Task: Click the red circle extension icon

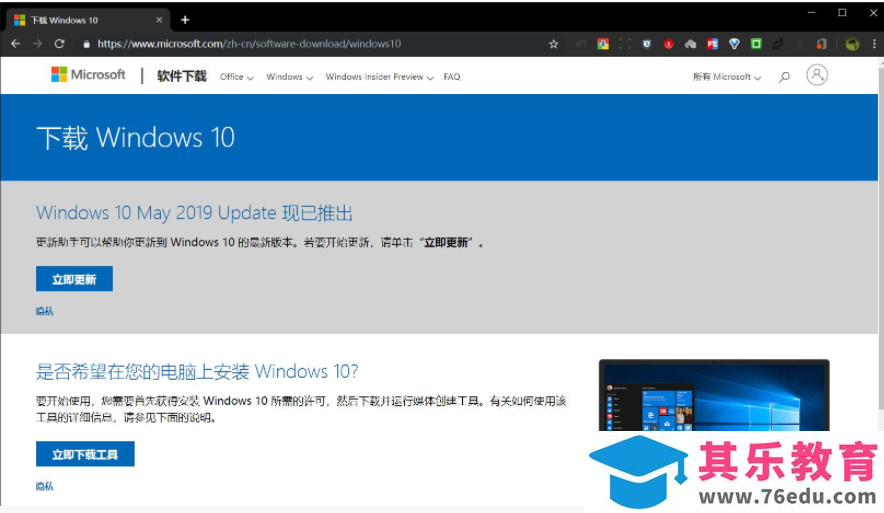Action: click(669, 44)
